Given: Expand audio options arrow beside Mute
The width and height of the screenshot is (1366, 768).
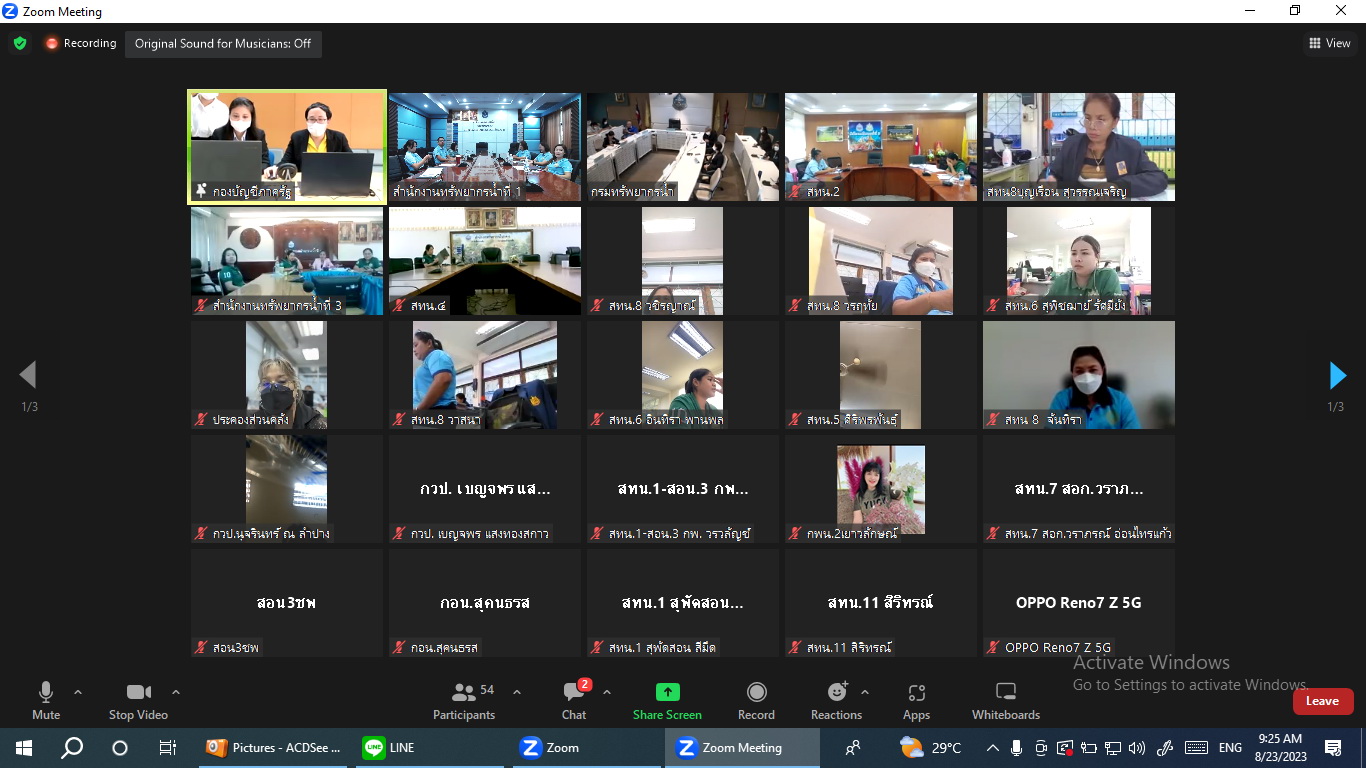Looking at the screenshot, I should pyautogui.click(x=78, y=691).
